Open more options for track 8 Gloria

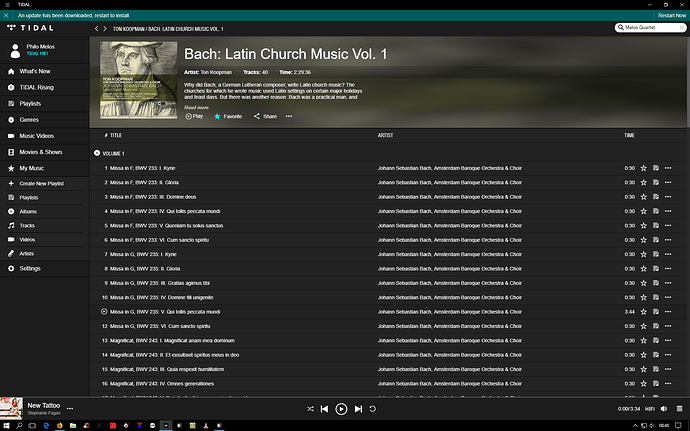coord(668,269)
